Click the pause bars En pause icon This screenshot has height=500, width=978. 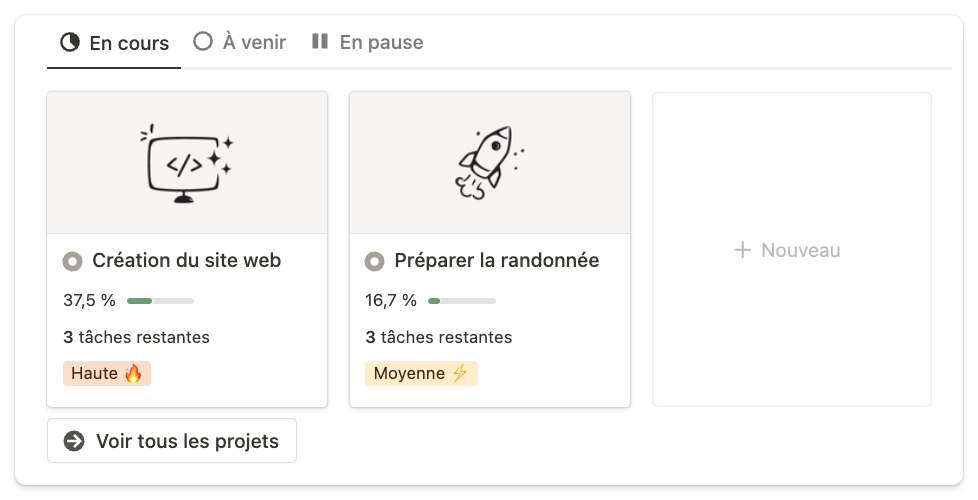320,42
